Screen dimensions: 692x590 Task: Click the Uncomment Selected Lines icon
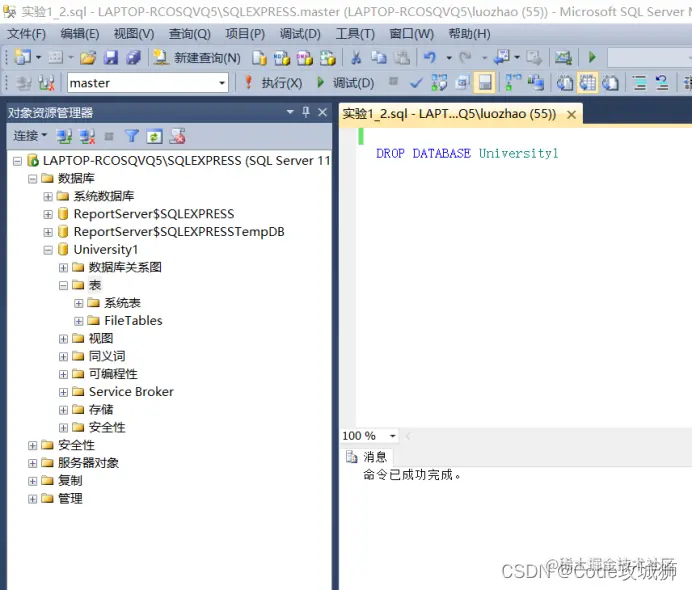point(662,83)
